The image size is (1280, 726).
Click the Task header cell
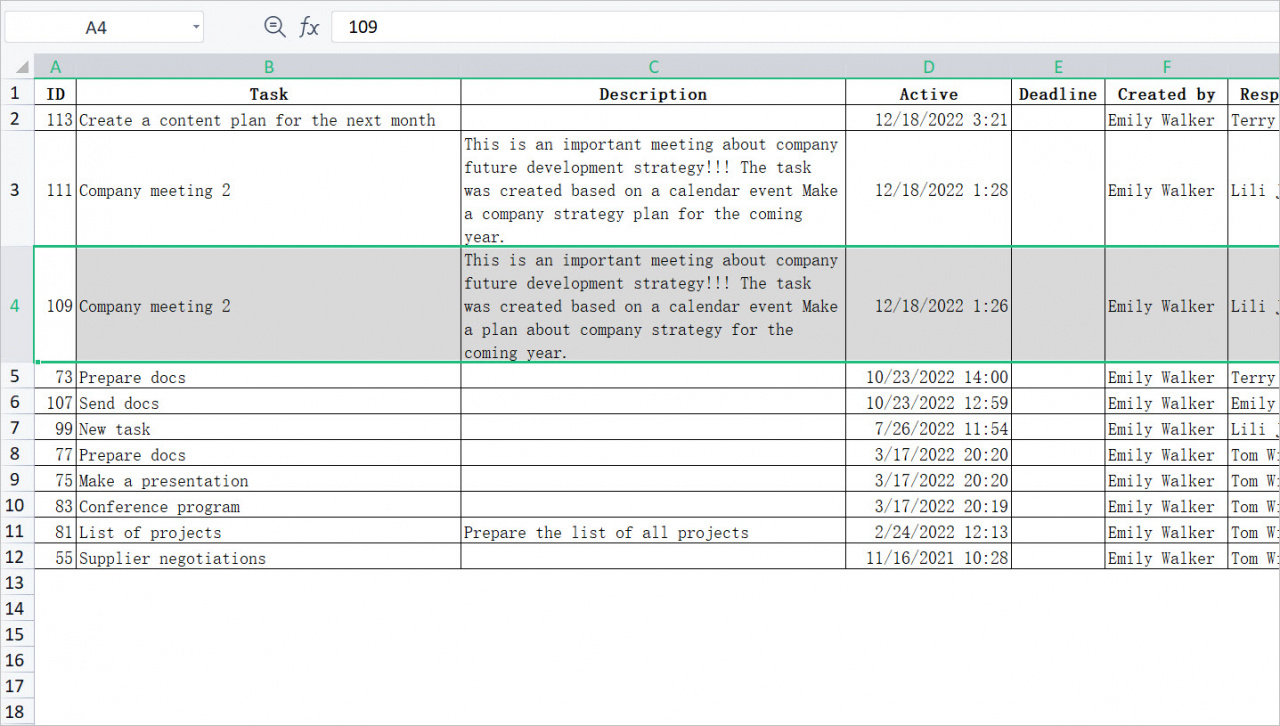268,94
